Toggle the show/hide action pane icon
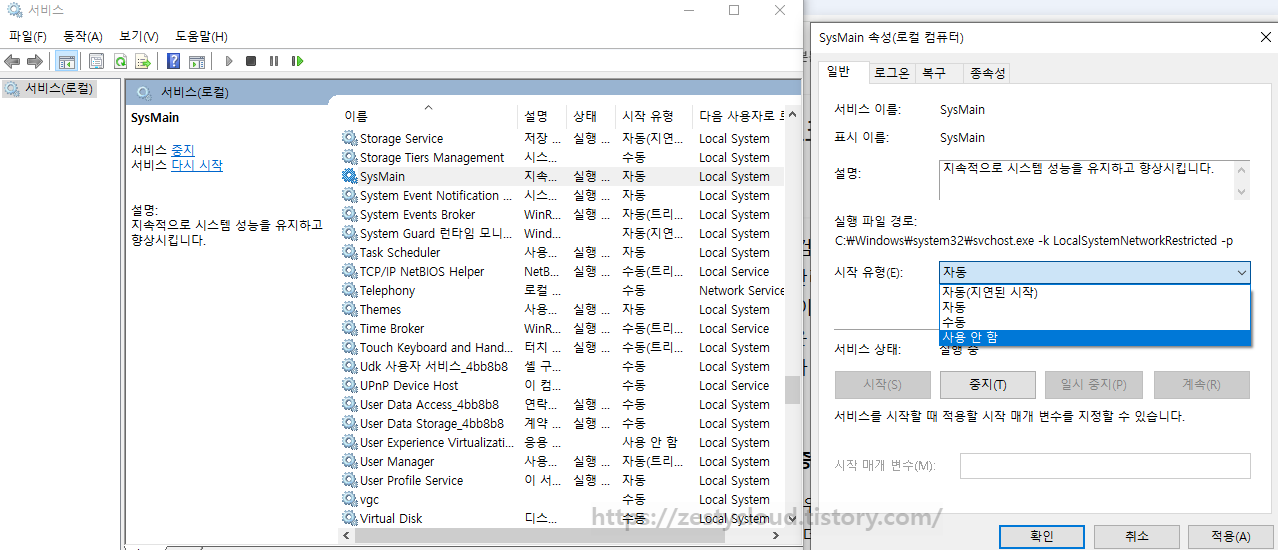Image resolution: width=1278 pixels, height=550 pixels. click(x=197, y=61)
